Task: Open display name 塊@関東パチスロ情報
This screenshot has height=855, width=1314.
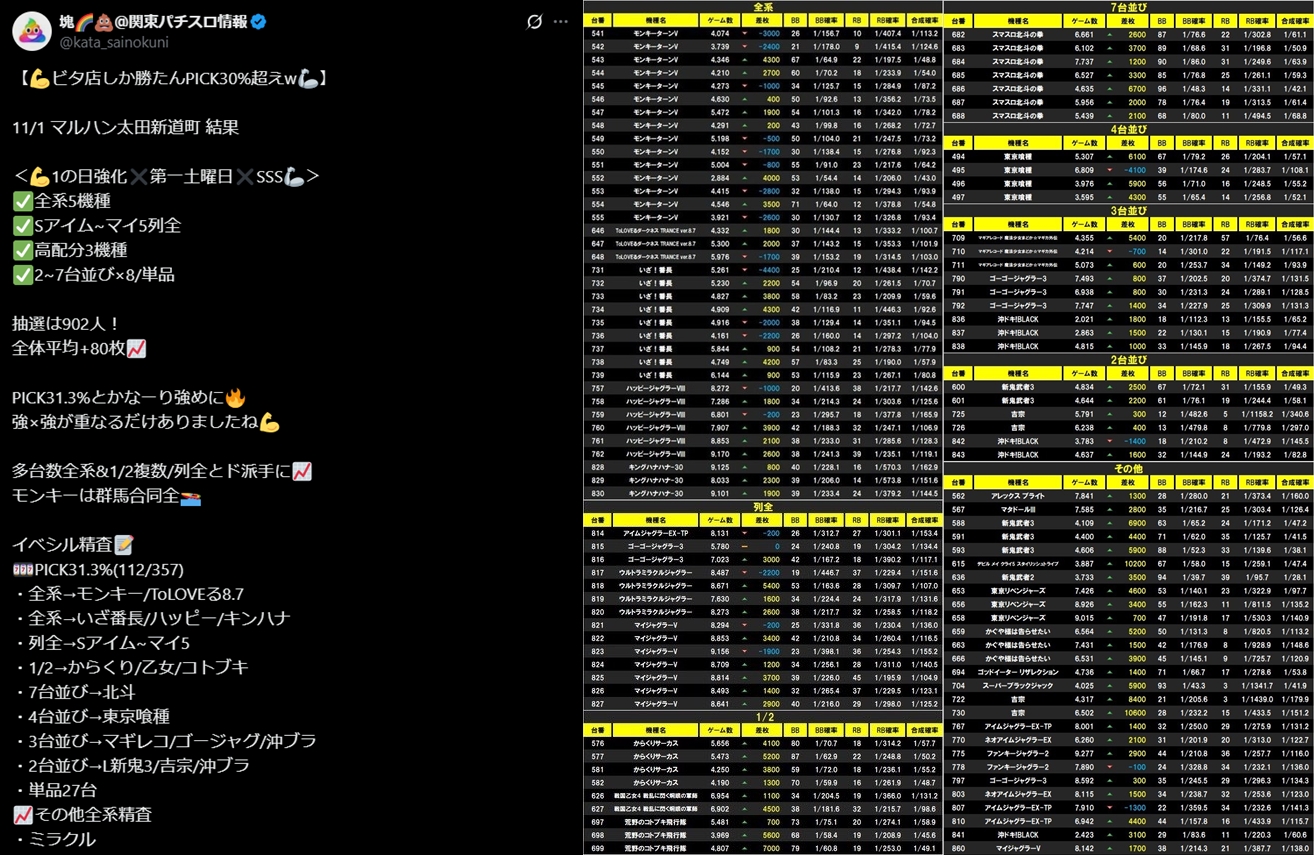Action: (154, 21)
